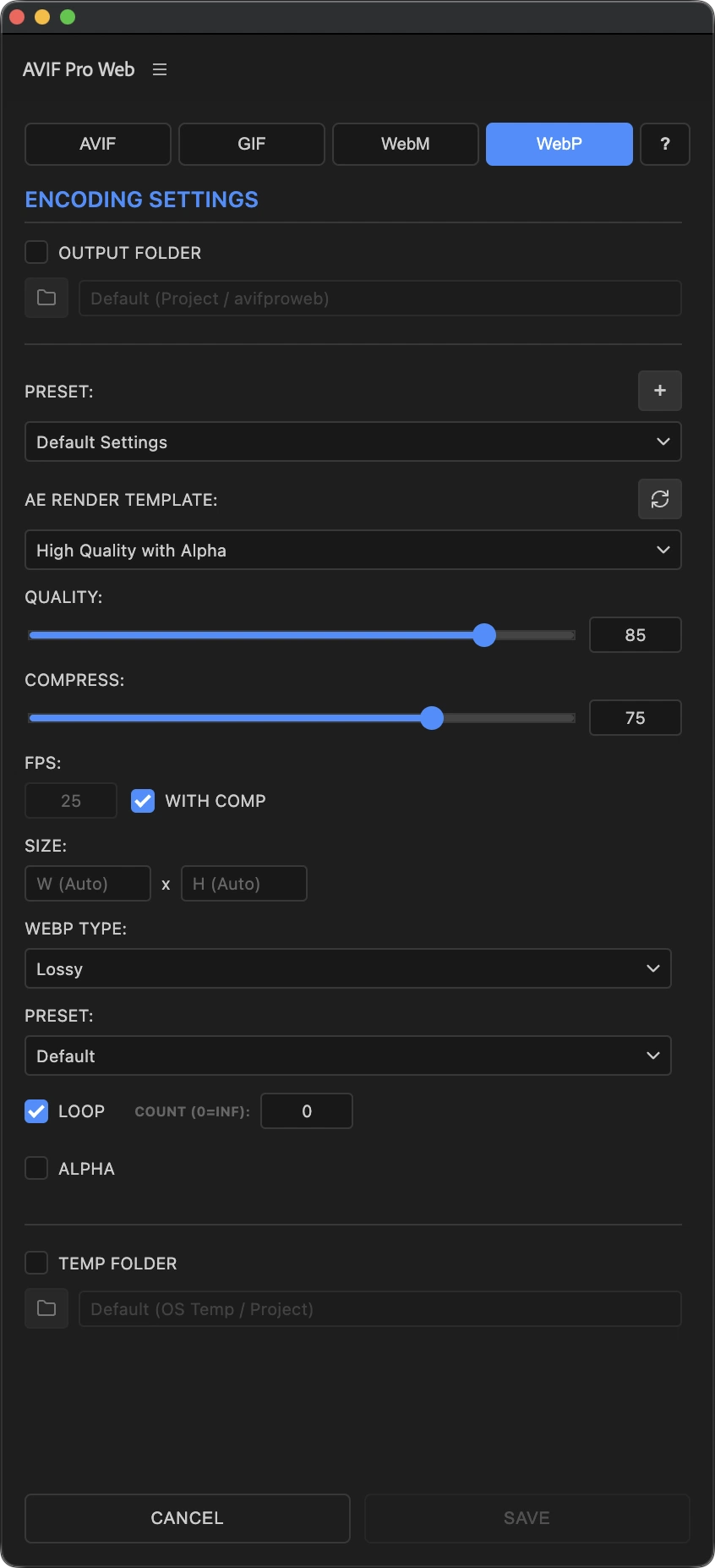Screen dimensions: 715x1568
Task: Disable the Loop checkbox
Action: (36, 1110)
